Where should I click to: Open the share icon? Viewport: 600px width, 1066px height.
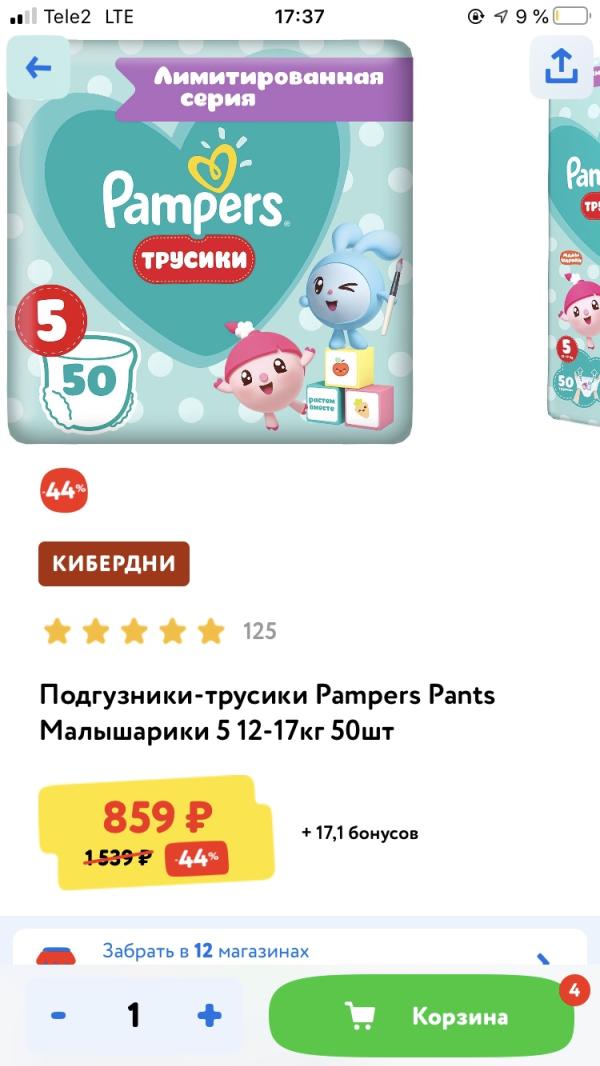(x=561, y=67)
